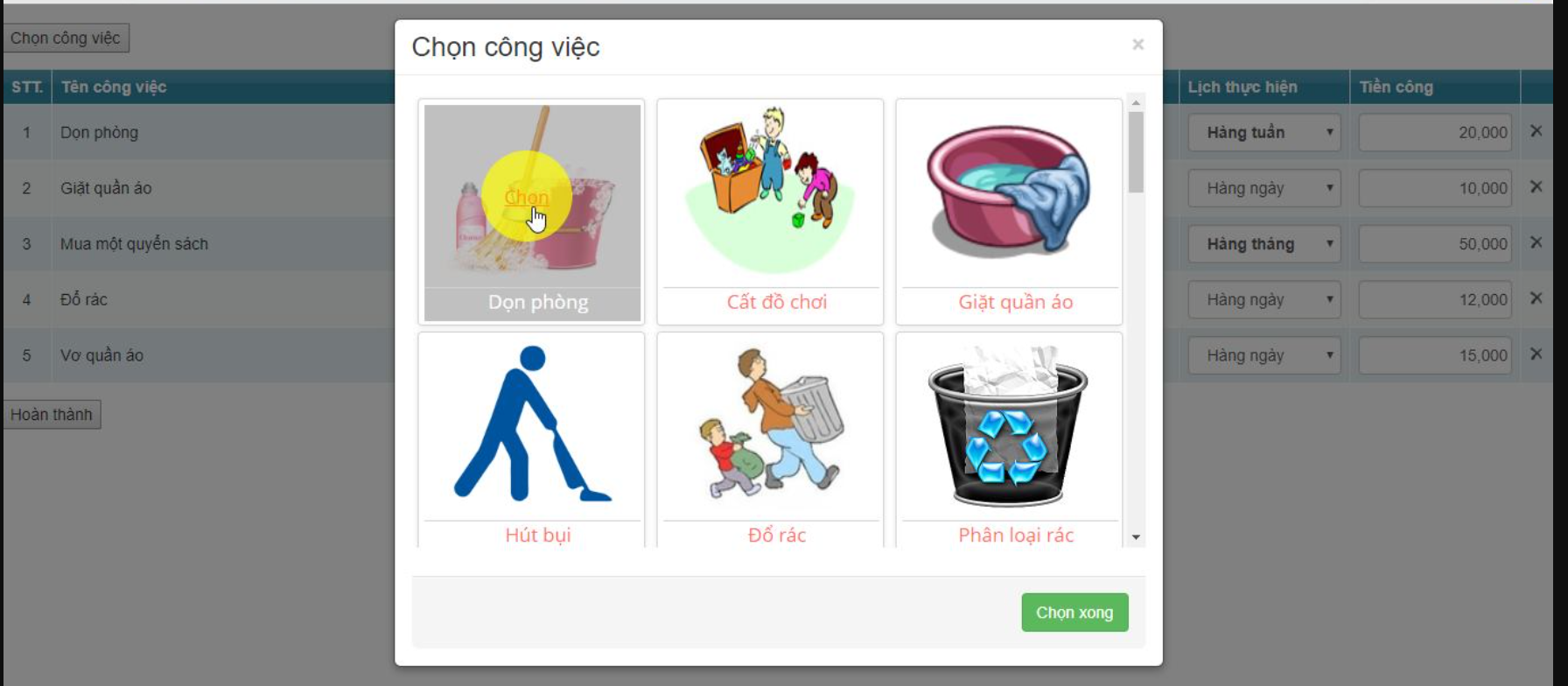Expand the Hàng tháng schedule dropdown
Image resolution: width=1568 pixels, height=686 pixels.
(1263, 244)
